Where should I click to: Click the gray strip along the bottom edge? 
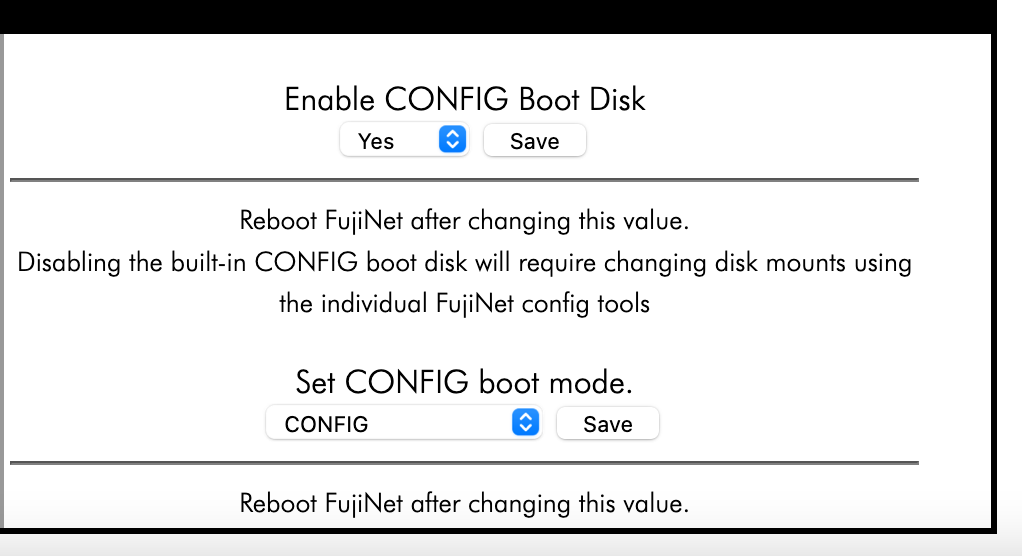[500, 544]
